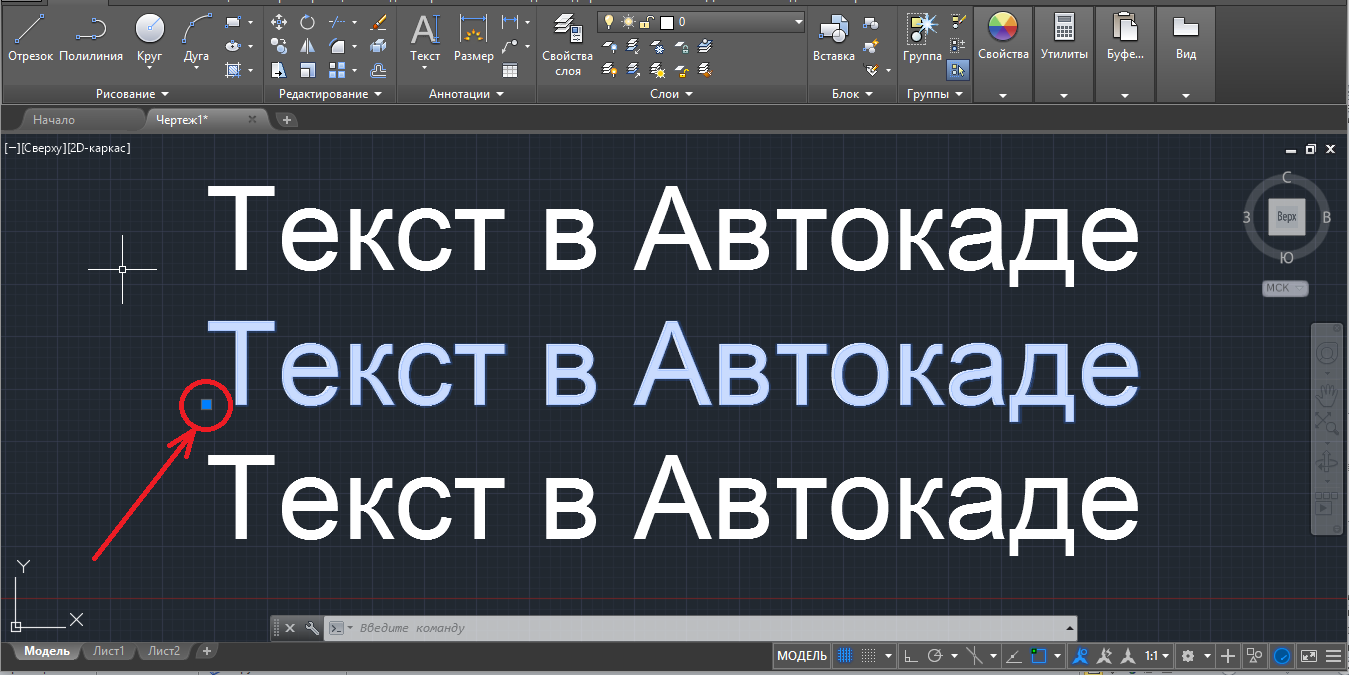Open the layer selection dropdown

click(797, 21)
